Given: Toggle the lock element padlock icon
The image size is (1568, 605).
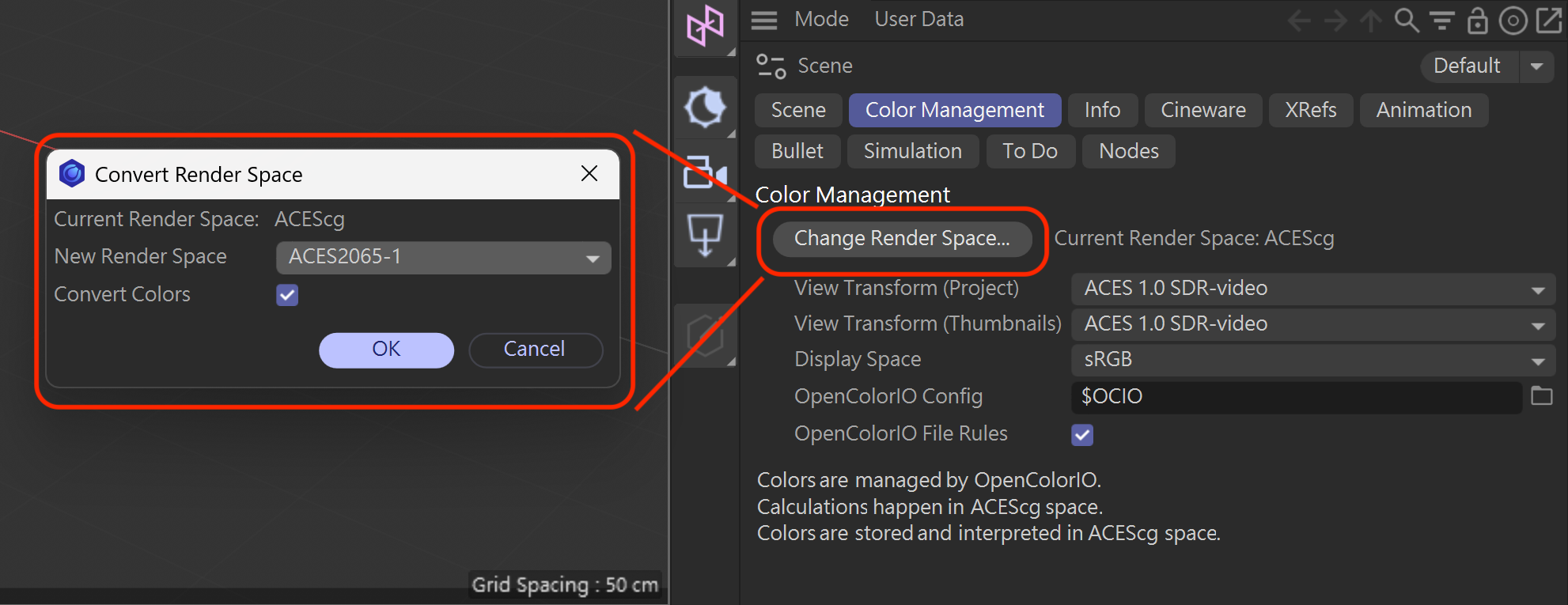Looking at the screenshot, I should 1477,20.
